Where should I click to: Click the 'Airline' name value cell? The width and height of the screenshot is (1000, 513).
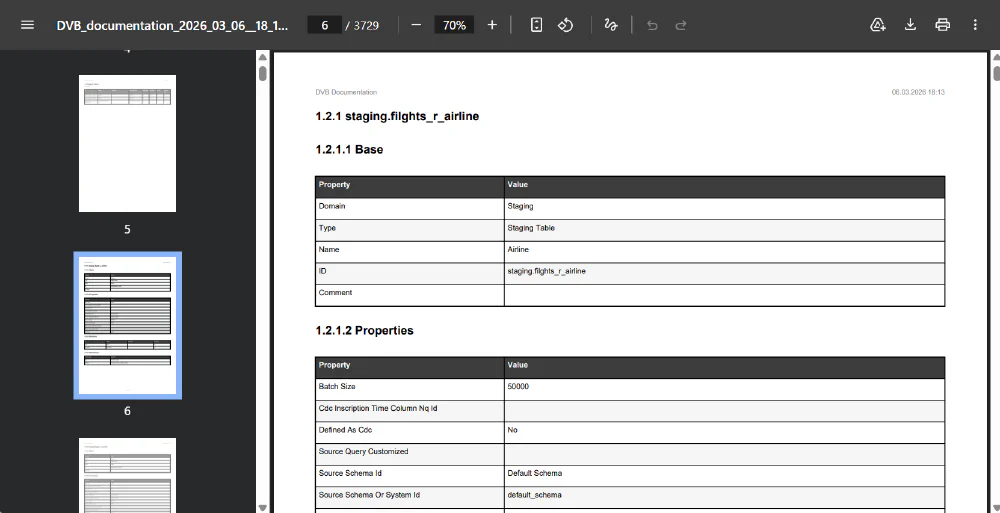(724, 252)
